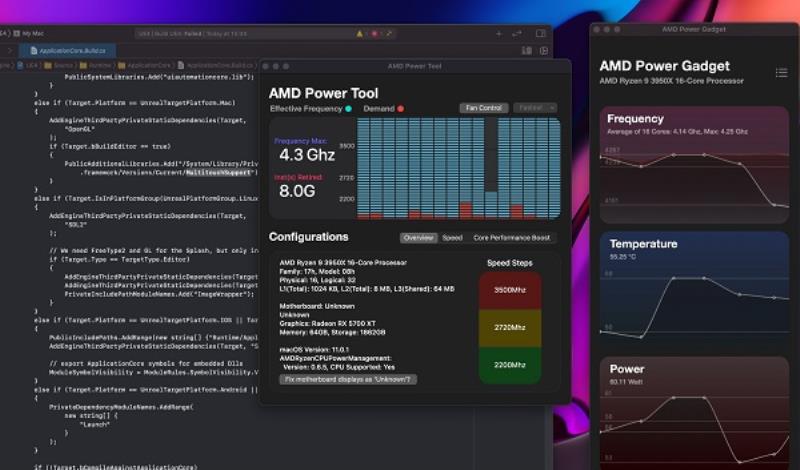Click the Effective Frequency teal legend dot
800x470 pixels.
(348, 109)
